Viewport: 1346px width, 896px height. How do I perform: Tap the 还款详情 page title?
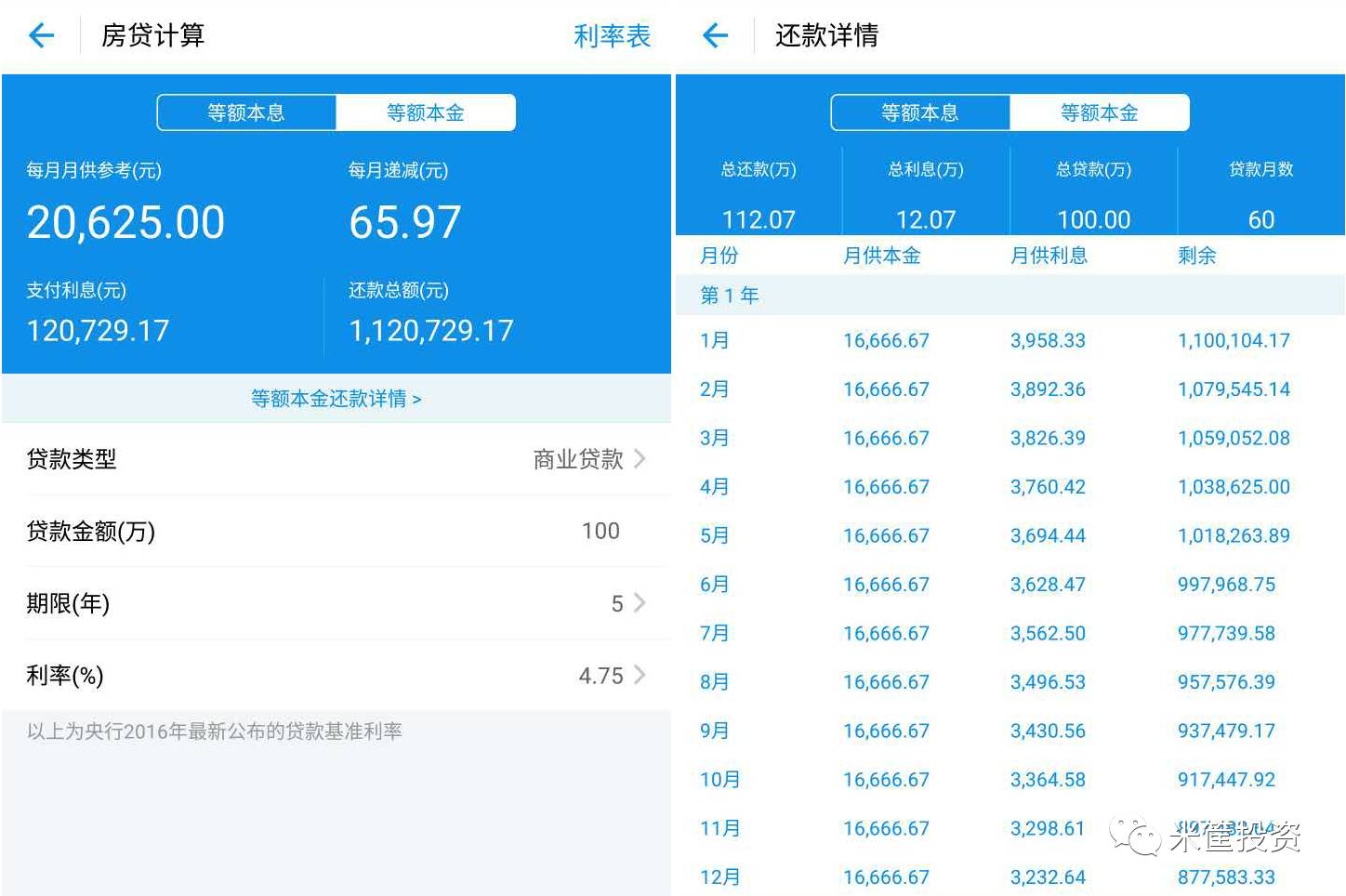click(826, 35)
